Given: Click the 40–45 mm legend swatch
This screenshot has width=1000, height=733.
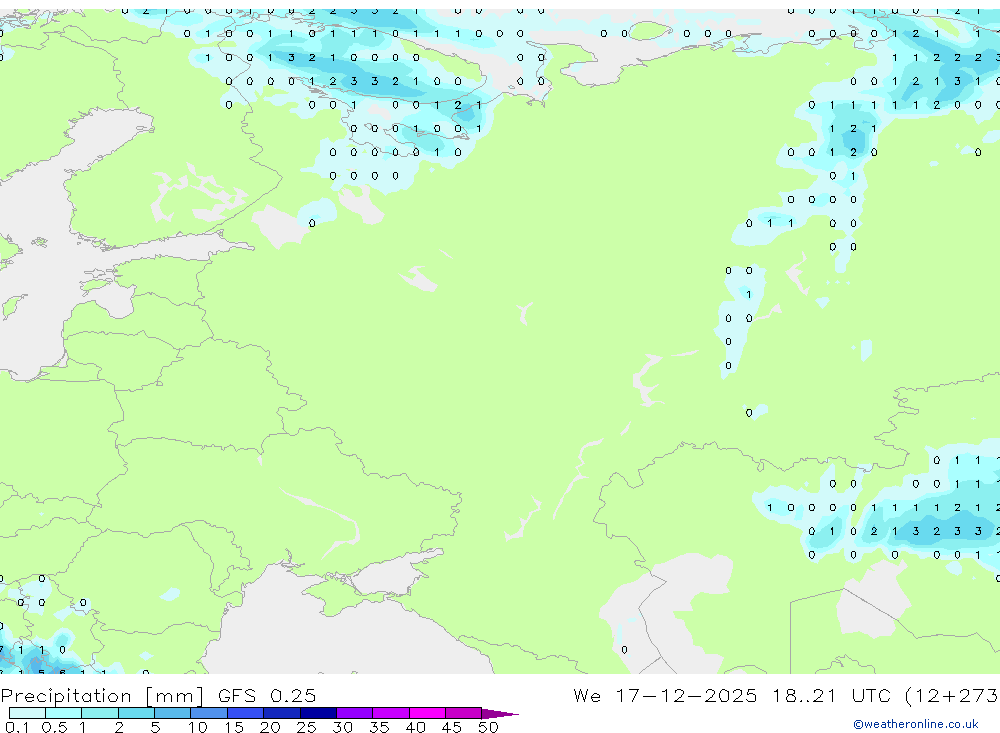Looking at the screenshot, I should click(427, 713).
